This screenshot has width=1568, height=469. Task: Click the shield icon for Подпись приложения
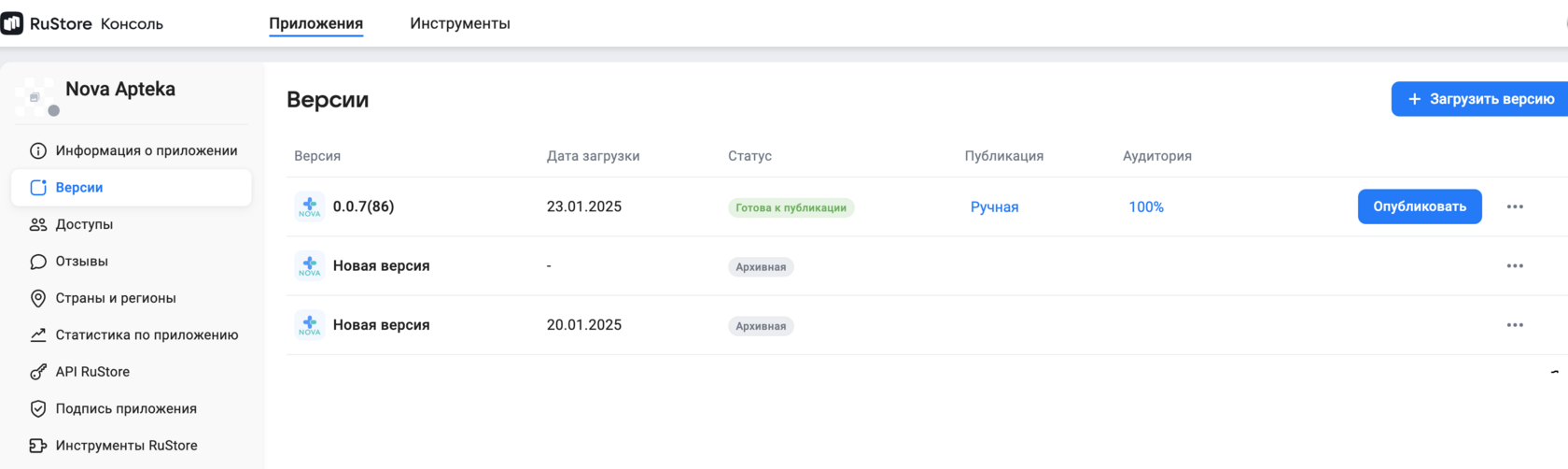38,408
